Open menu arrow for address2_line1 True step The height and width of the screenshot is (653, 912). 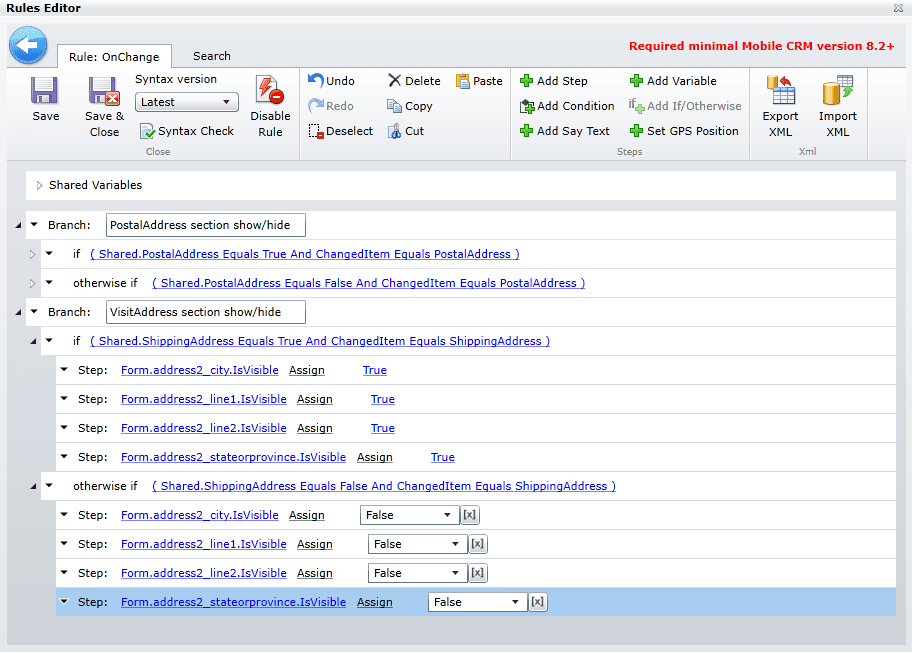coord(65,398)
